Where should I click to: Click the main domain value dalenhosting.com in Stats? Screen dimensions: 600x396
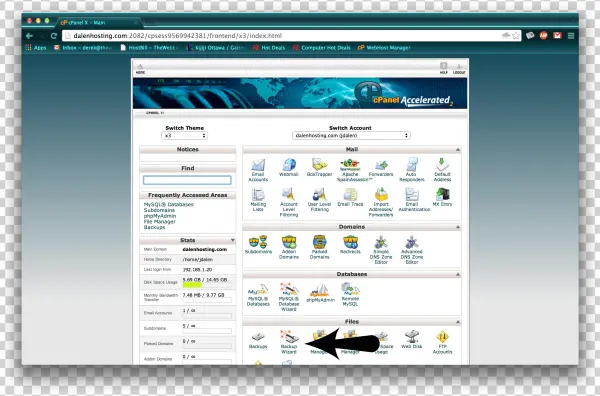tap(205, 249)
